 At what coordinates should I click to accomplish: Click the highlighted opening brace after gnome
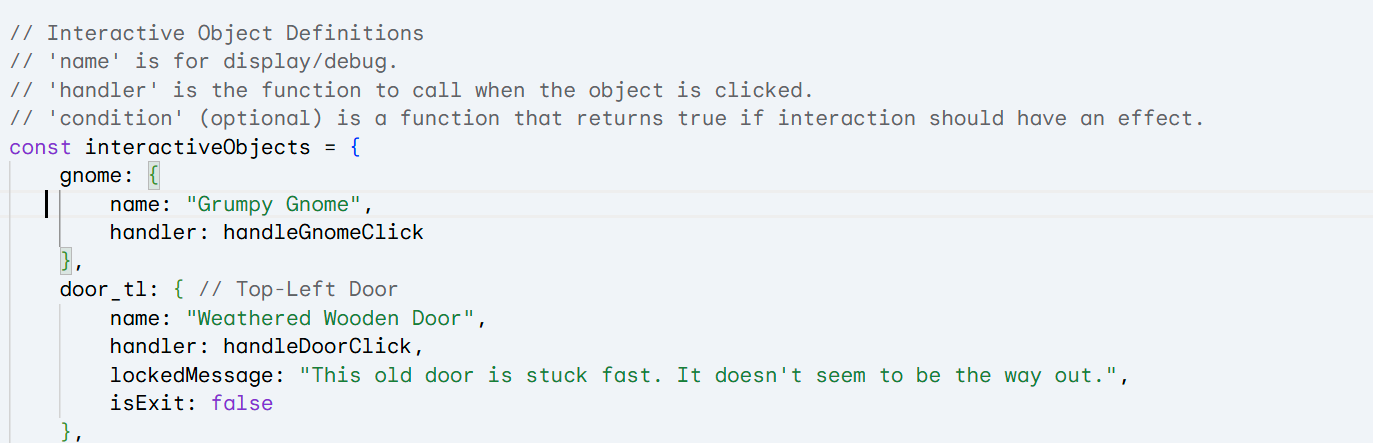(154, 176)
